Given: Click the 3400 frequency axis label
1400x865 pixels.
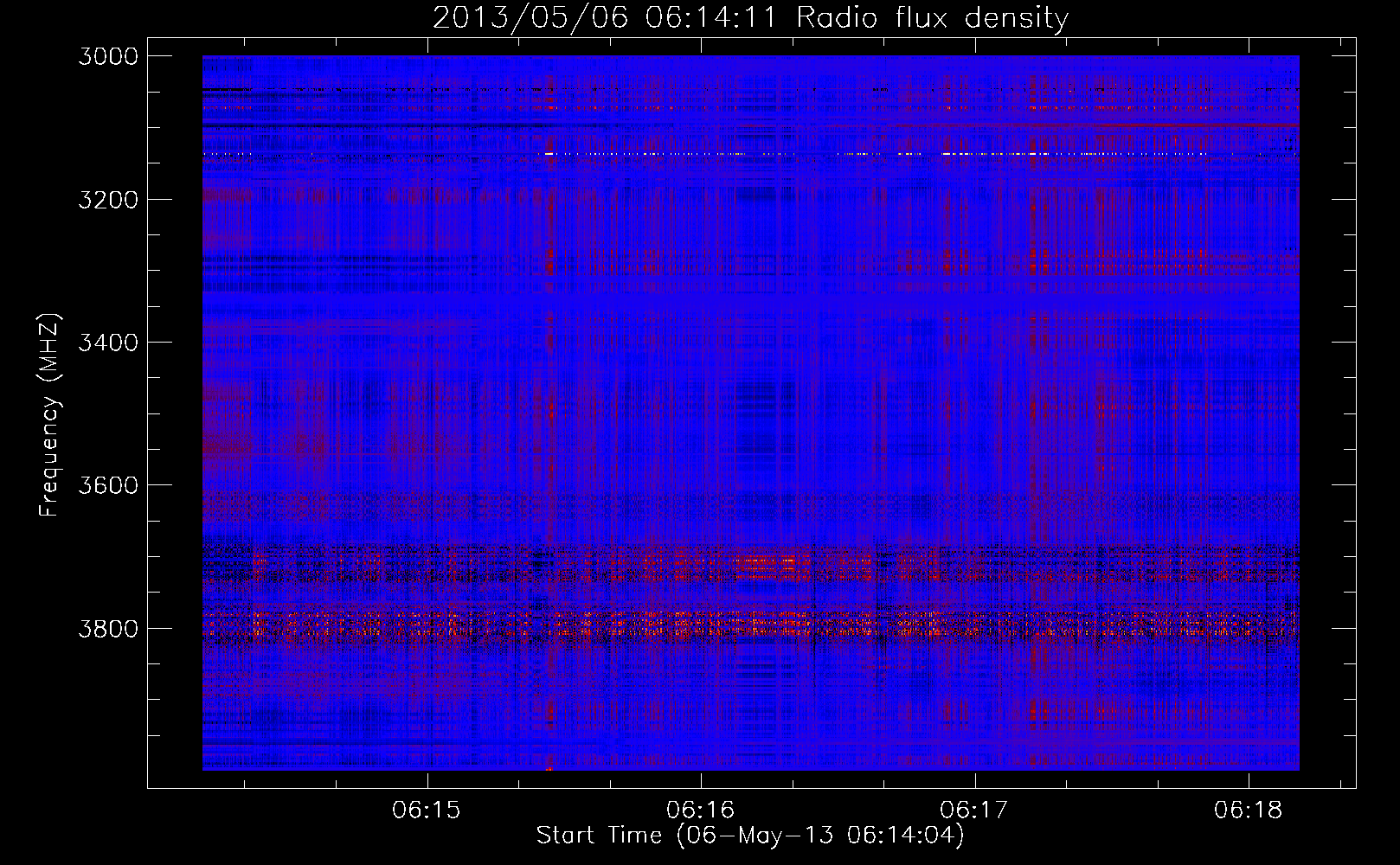Looking at the screenshot, I should click(108, 343).
